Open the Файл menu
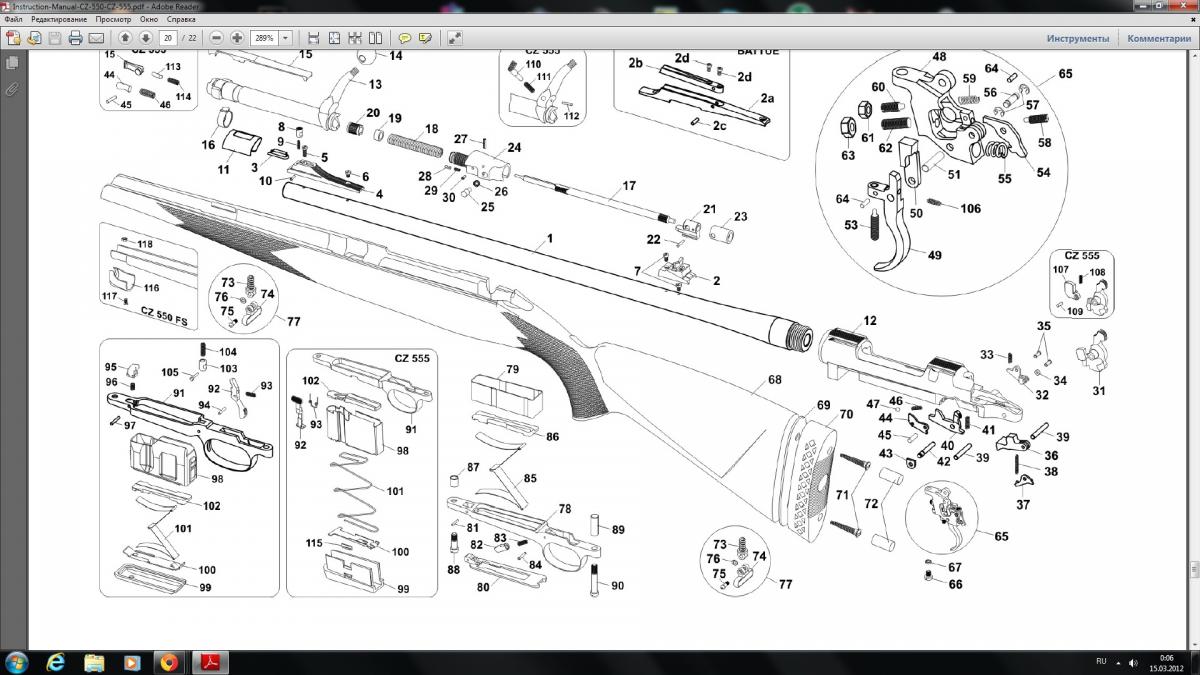1200x675 pixels. 13,19
